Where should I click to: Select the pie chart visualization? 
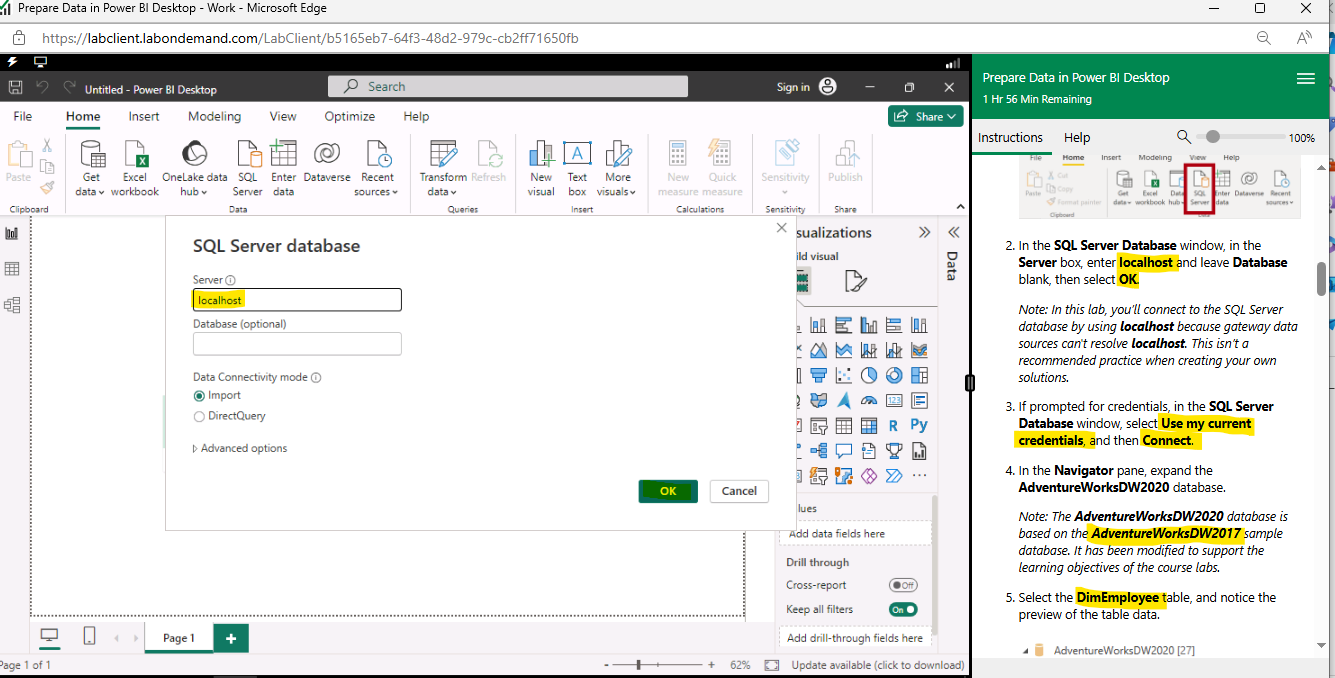click(869, 375)
